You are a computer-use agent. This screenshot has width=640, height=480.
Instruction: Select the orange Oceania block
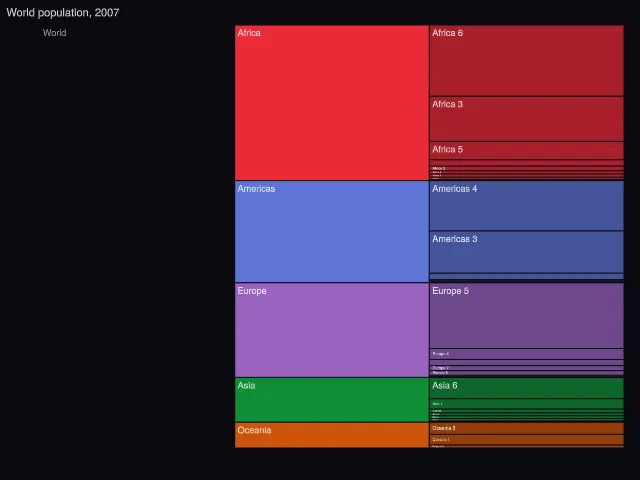[332, 435]
